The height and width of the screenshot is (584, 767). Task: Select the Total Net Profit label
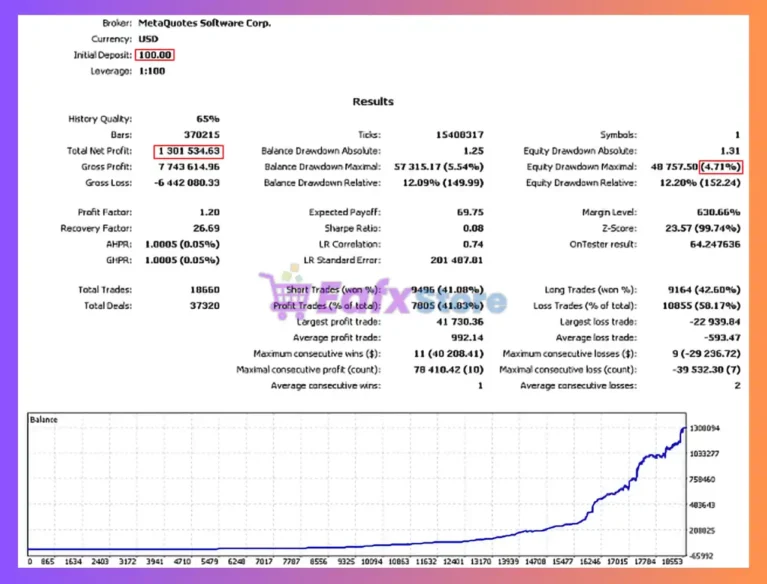click(99, 151)
